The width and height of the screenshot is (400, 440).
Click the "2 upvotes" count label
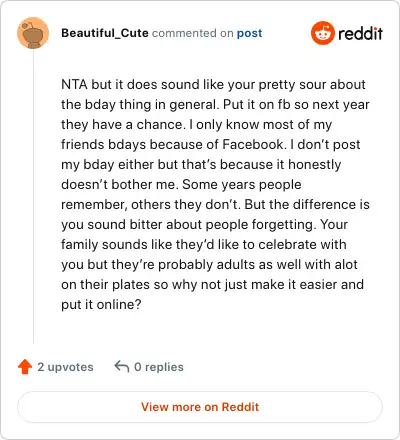[x=65, y=367]
